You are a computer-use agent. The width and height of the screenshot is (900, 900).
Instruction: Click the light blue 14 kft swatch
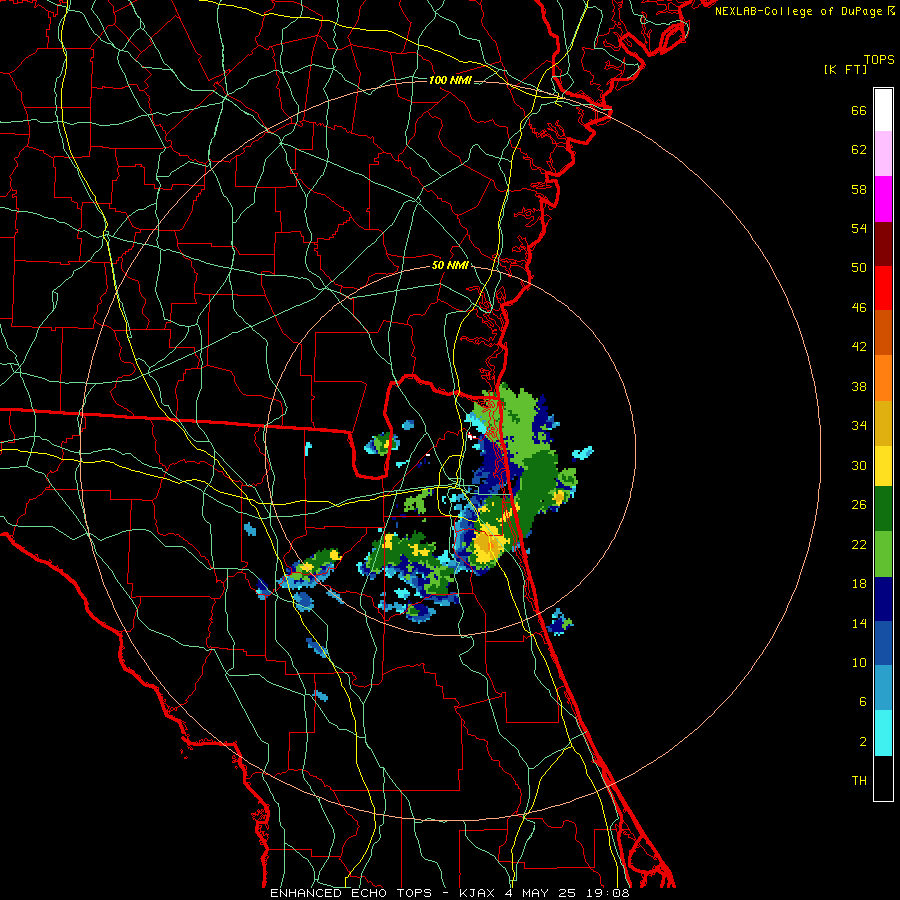click(x=883, y=688)
